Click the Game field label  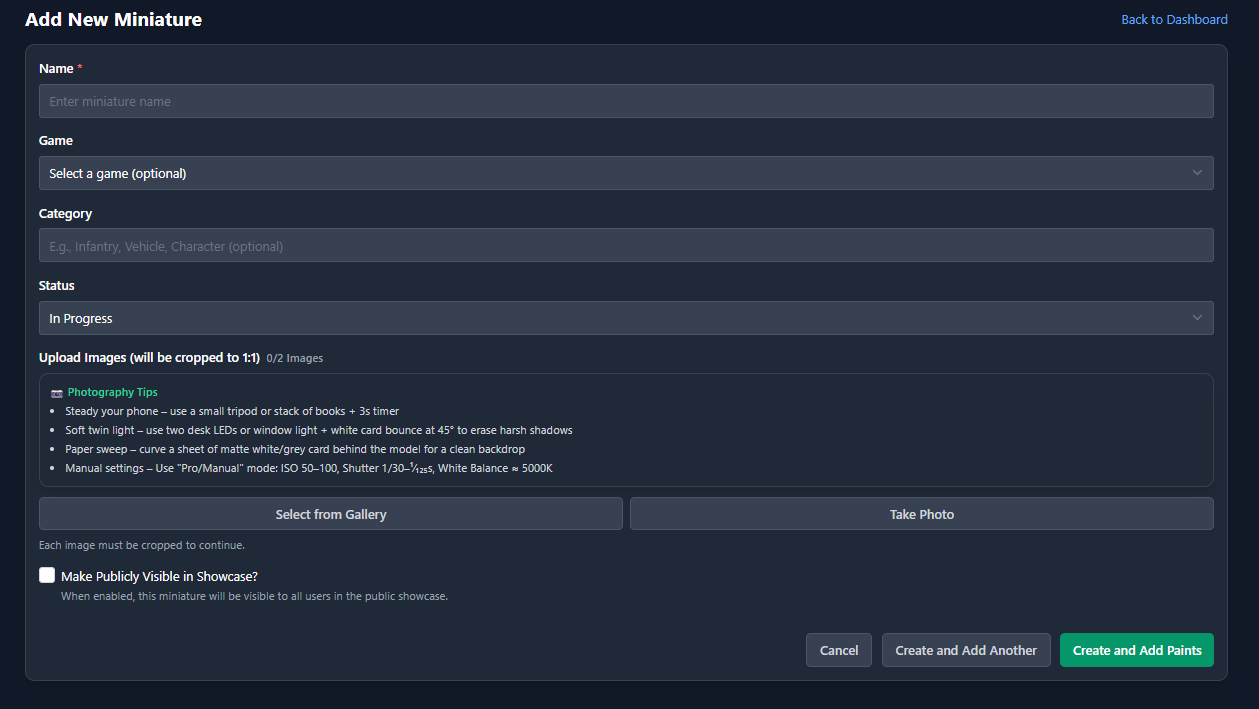(x=56, y=141)
